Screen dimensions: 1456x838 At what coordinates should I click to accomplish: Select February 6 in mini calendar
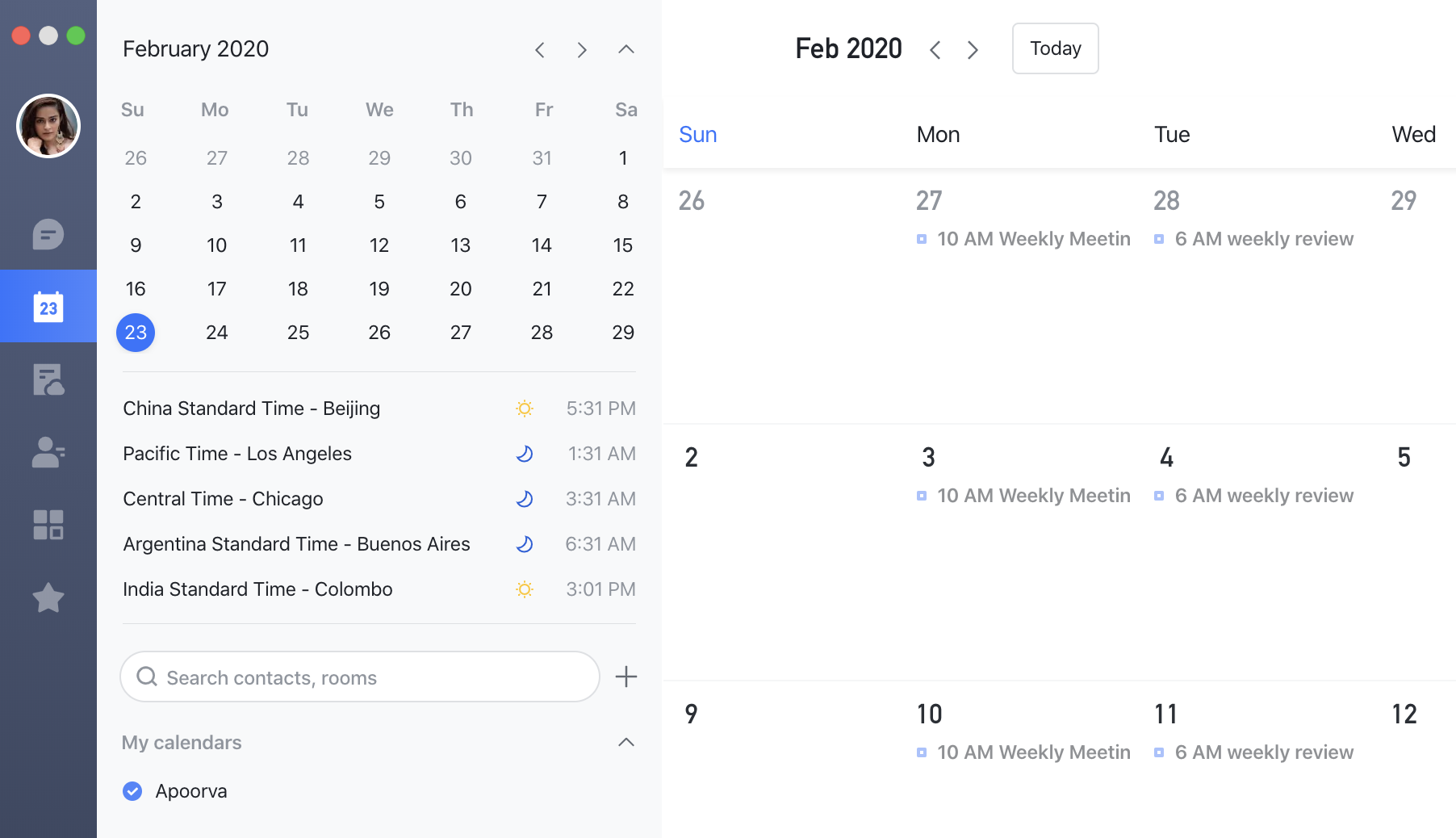[x=460, y=202]
